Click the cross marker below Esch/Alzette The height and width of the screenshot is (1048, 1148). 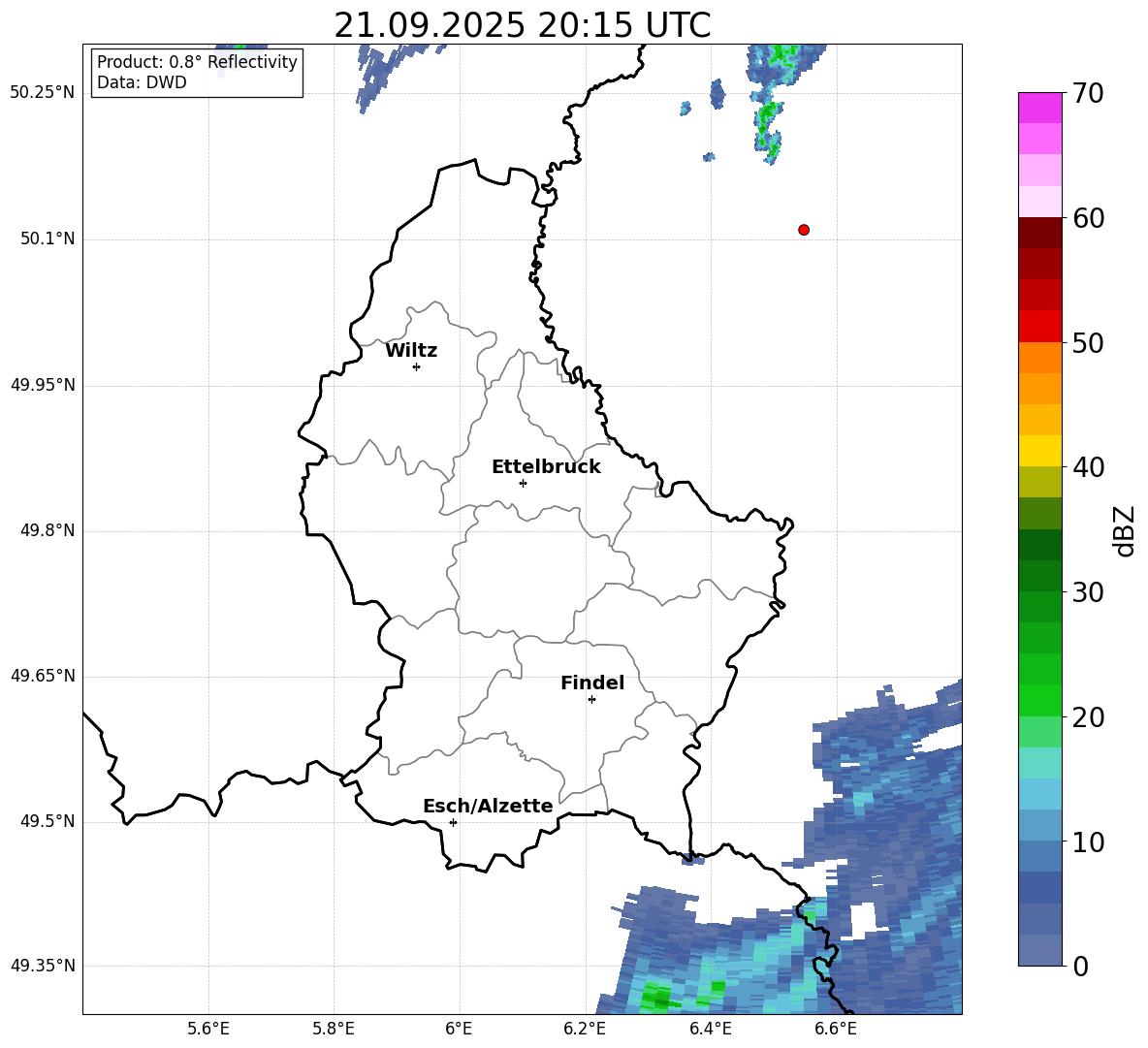453,822
